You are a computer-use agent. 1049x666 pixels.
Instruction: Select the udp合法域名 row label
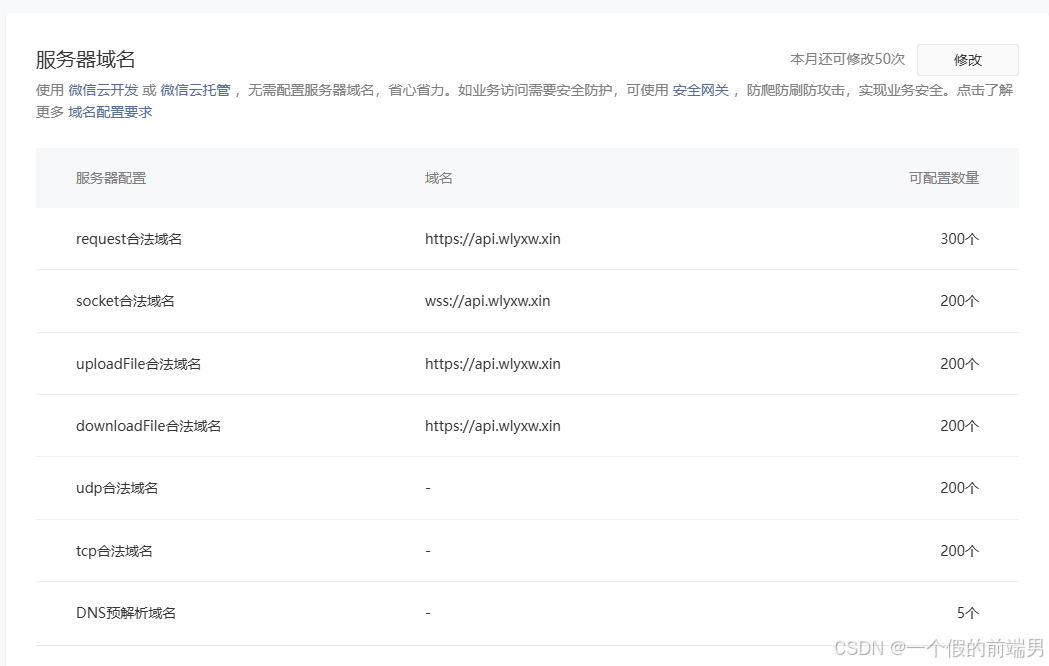117,489
